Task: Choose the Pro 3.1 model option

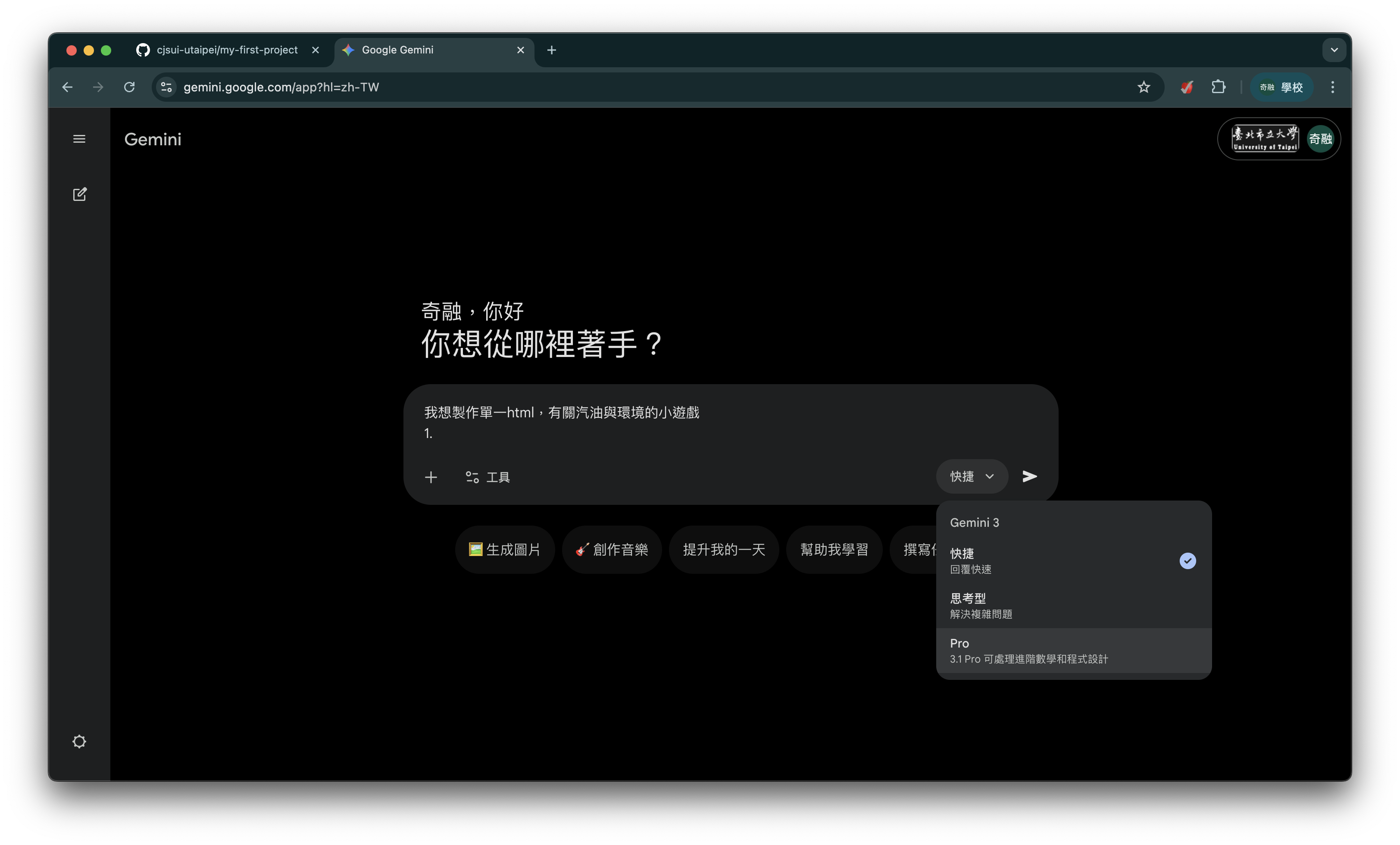Action: pos(1073,651)
